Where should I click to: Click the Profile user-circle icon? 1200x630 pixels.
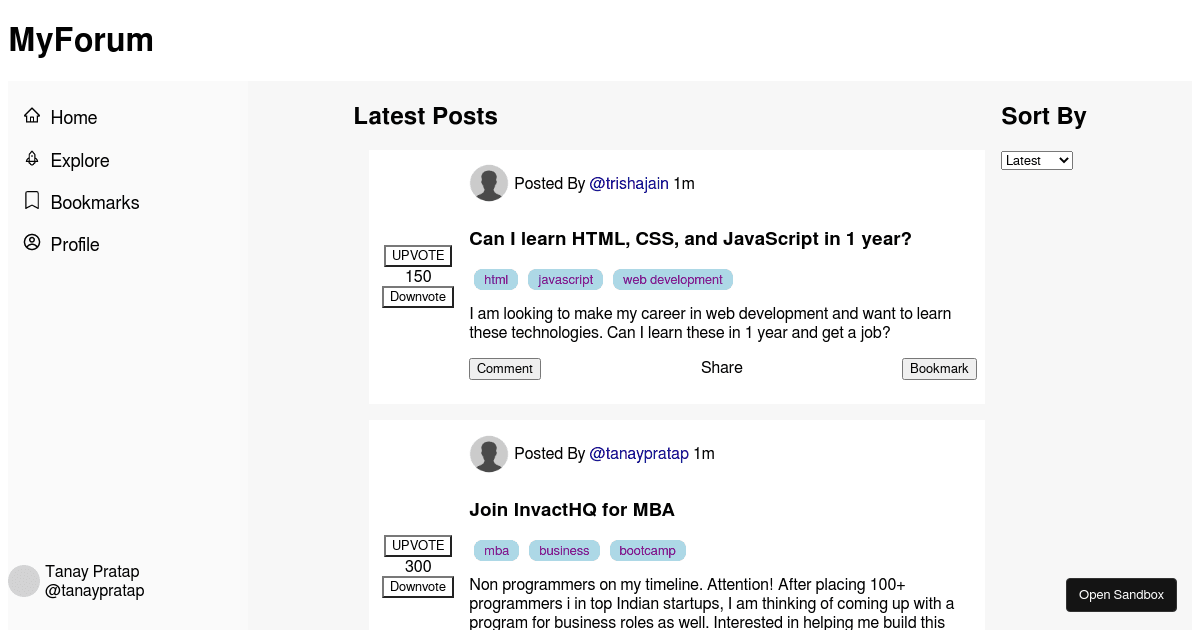(x=32, y=242)
